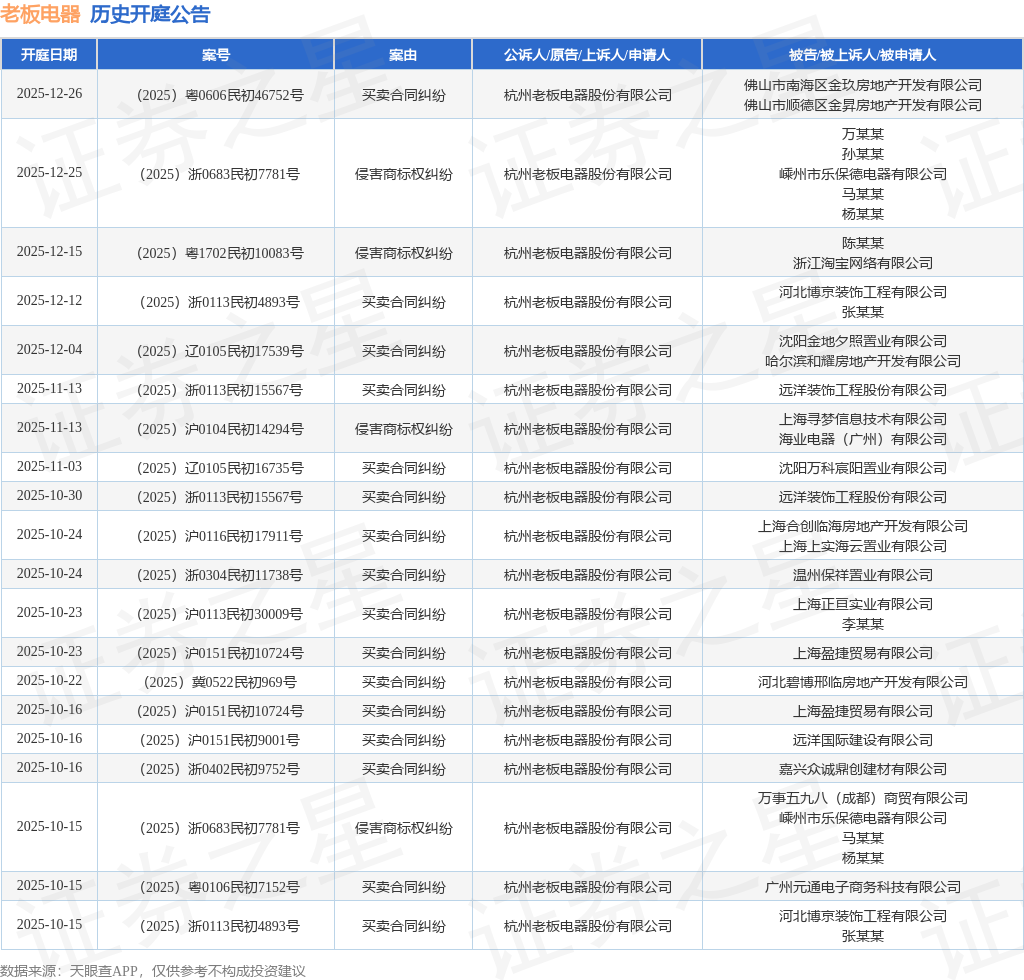The width and height of the screenshot is (1024, 980).
Task: Click 买卖合同纠纷 in the 2025-12-26 row
Action: click(404, 95)
